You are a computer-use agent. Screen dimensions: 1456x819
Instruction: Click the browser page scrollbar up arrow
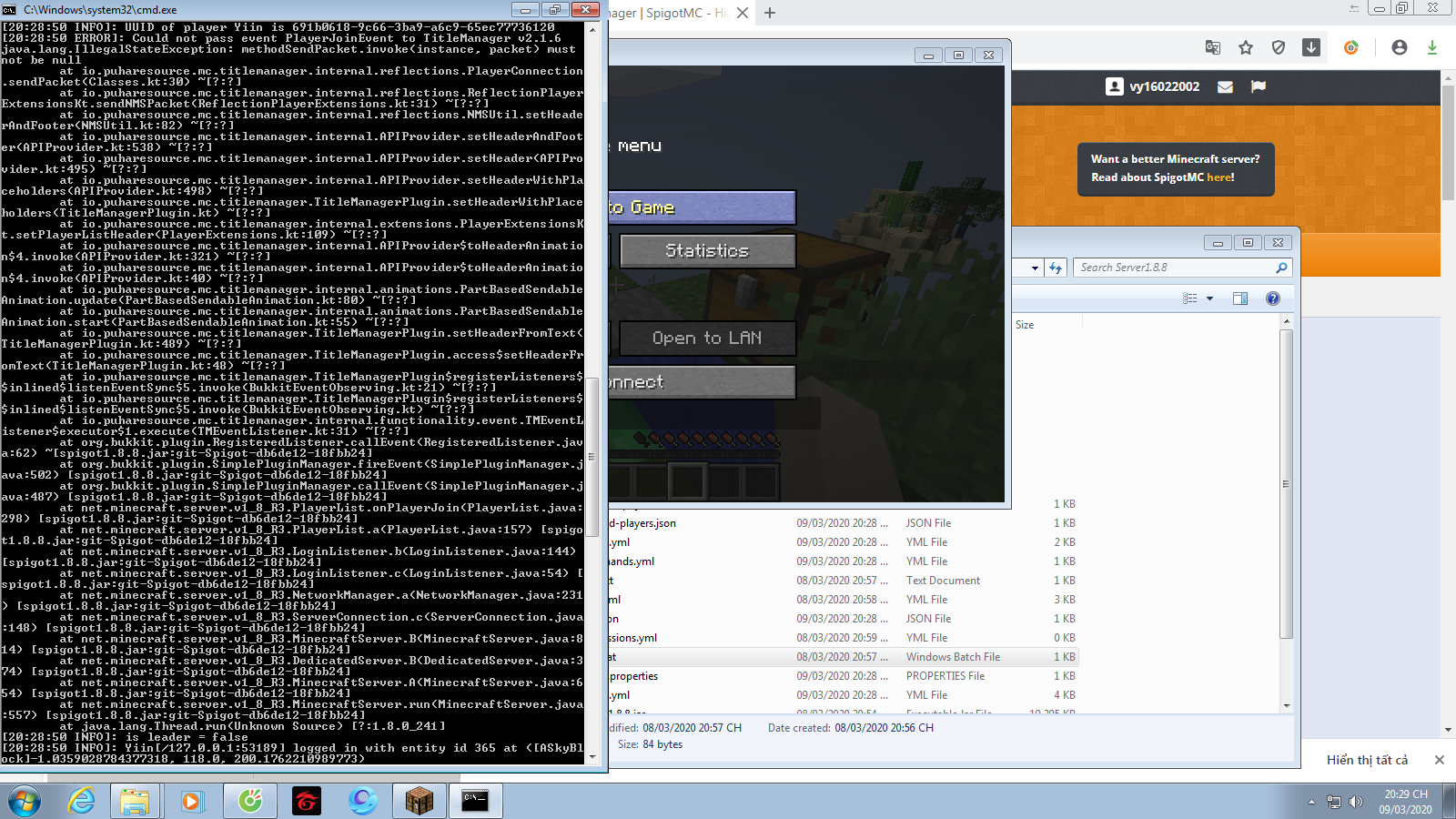pos(1449,79)
